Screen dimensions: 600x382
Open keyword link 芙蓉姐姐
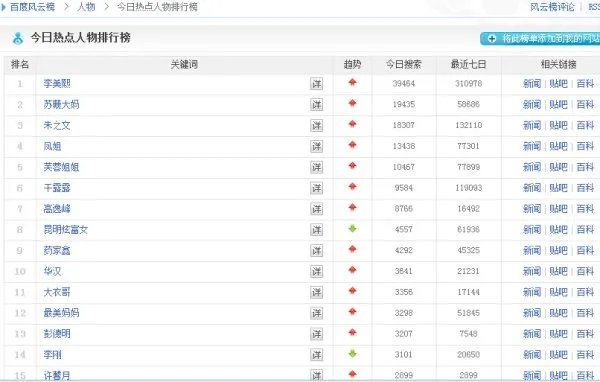(x=61, y=167)
